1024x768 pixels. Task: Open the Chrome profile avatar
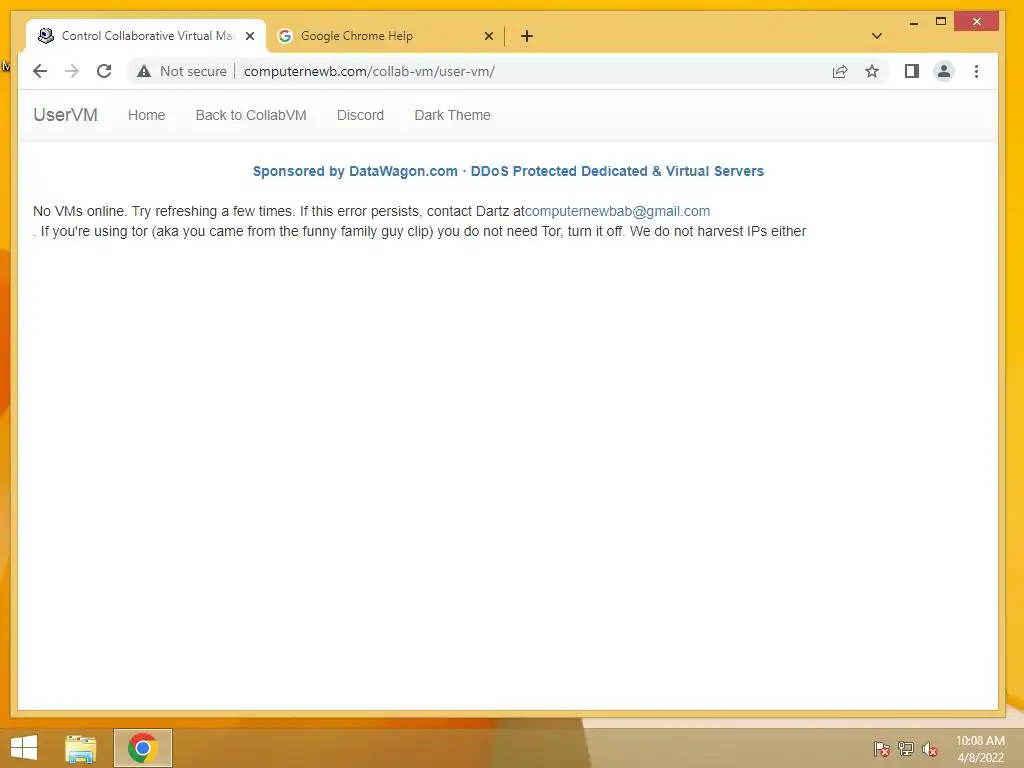coord(944,71)
